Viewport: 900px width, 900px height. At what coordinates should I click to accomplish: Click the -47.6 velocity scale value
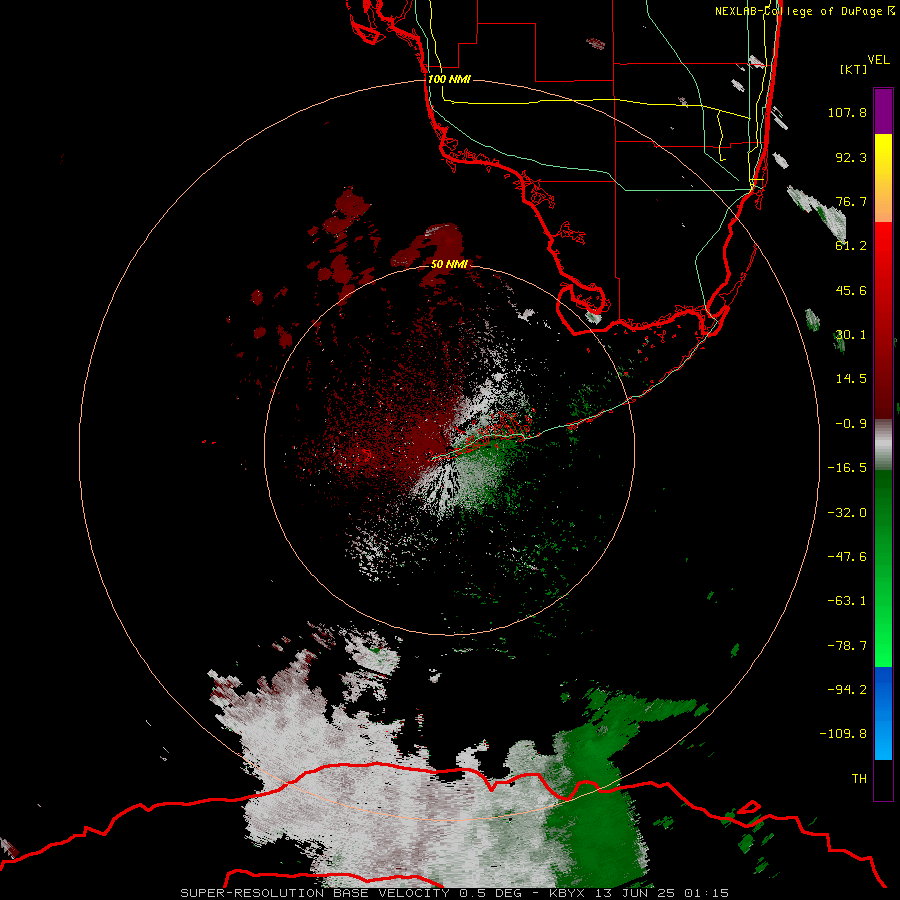point(847,557)
